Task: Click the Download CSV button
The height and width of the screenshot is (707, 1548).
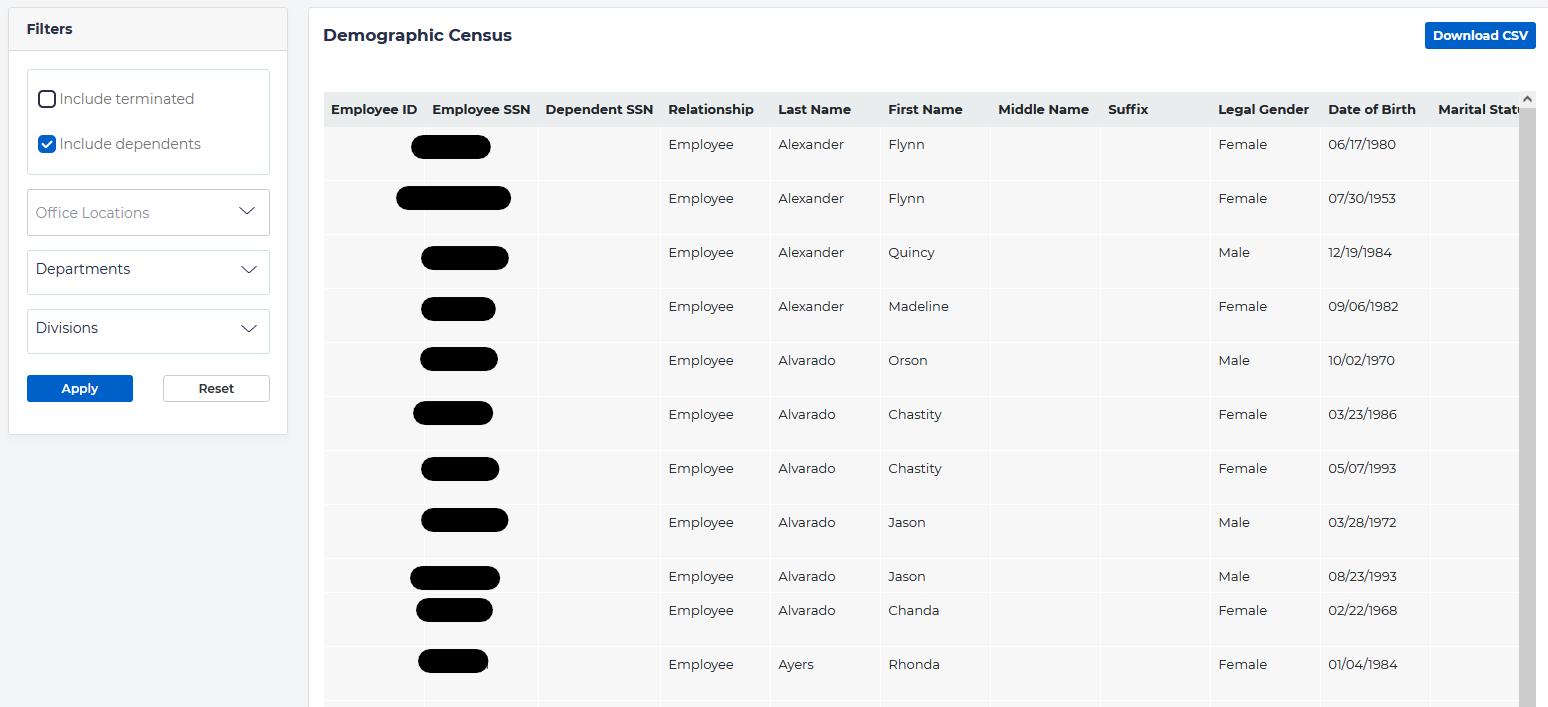Action: [1480, 35]
